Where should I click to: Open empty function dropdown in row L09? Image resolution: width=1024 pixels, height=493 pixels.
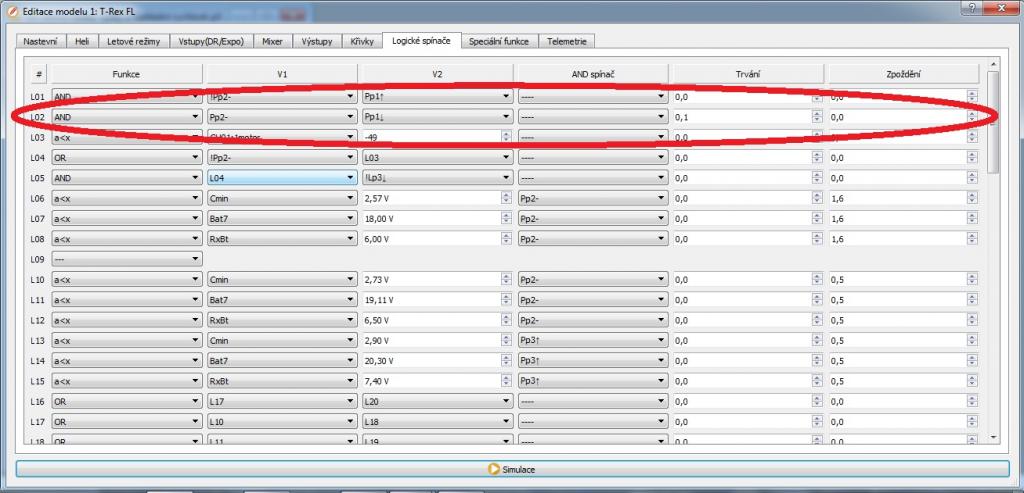126,259
